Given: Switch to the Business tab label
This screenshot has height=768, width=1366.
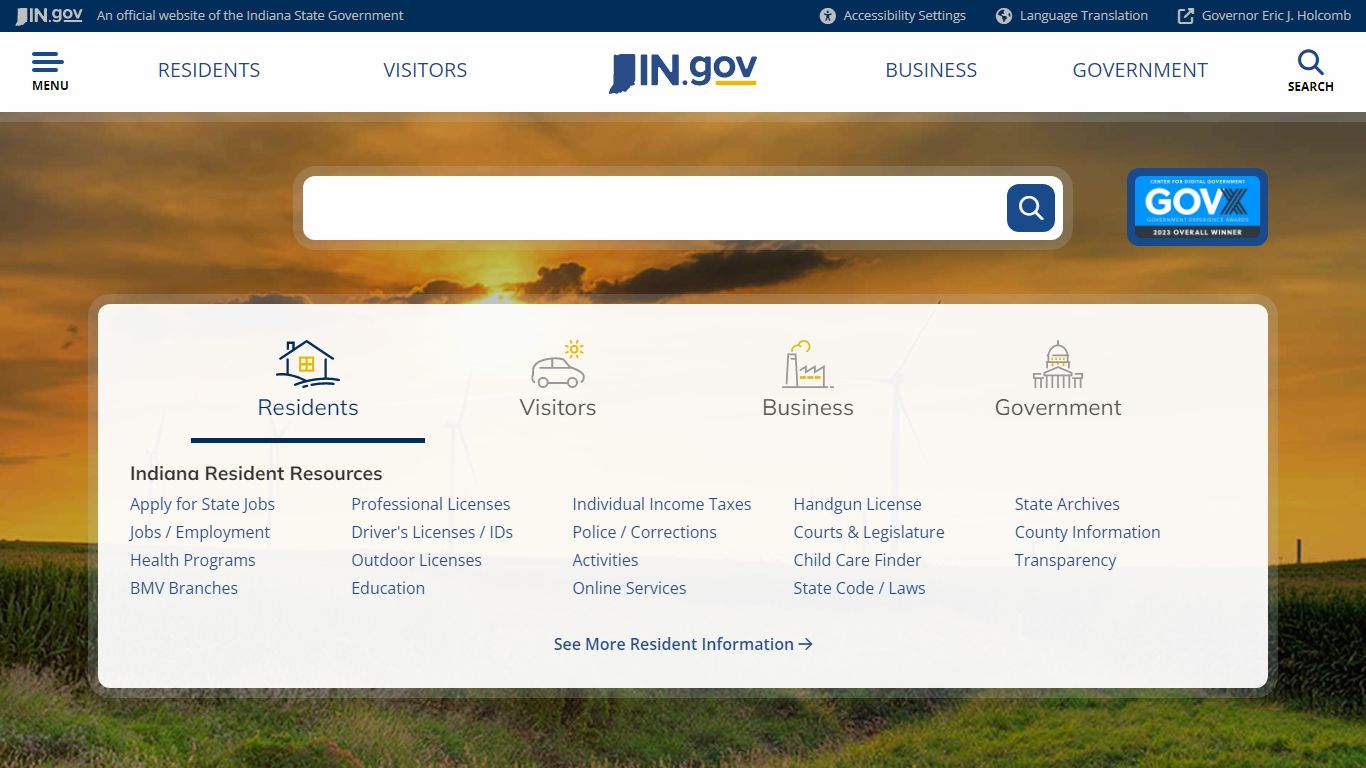Looking at the screenshot, I should pyautogui.click(x=808, y=407).
